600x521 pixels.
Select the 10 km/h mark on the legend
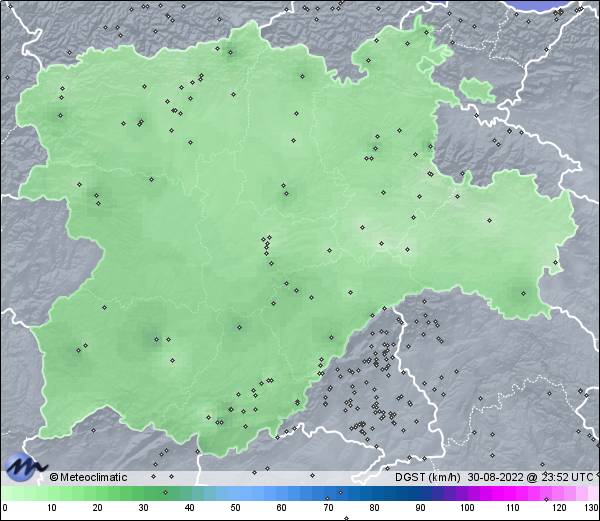[x=50, y=508]
